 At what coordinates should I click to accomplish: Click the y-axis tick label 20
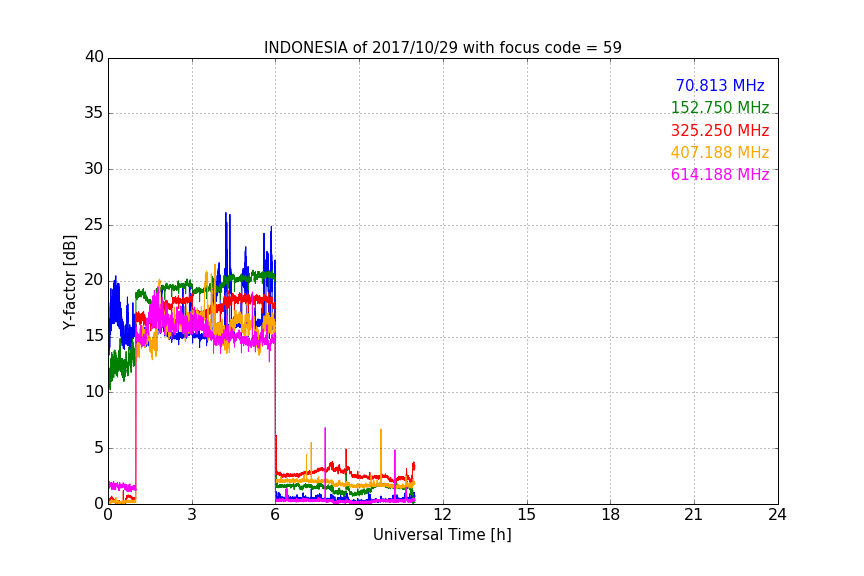(x=94, y=281)
